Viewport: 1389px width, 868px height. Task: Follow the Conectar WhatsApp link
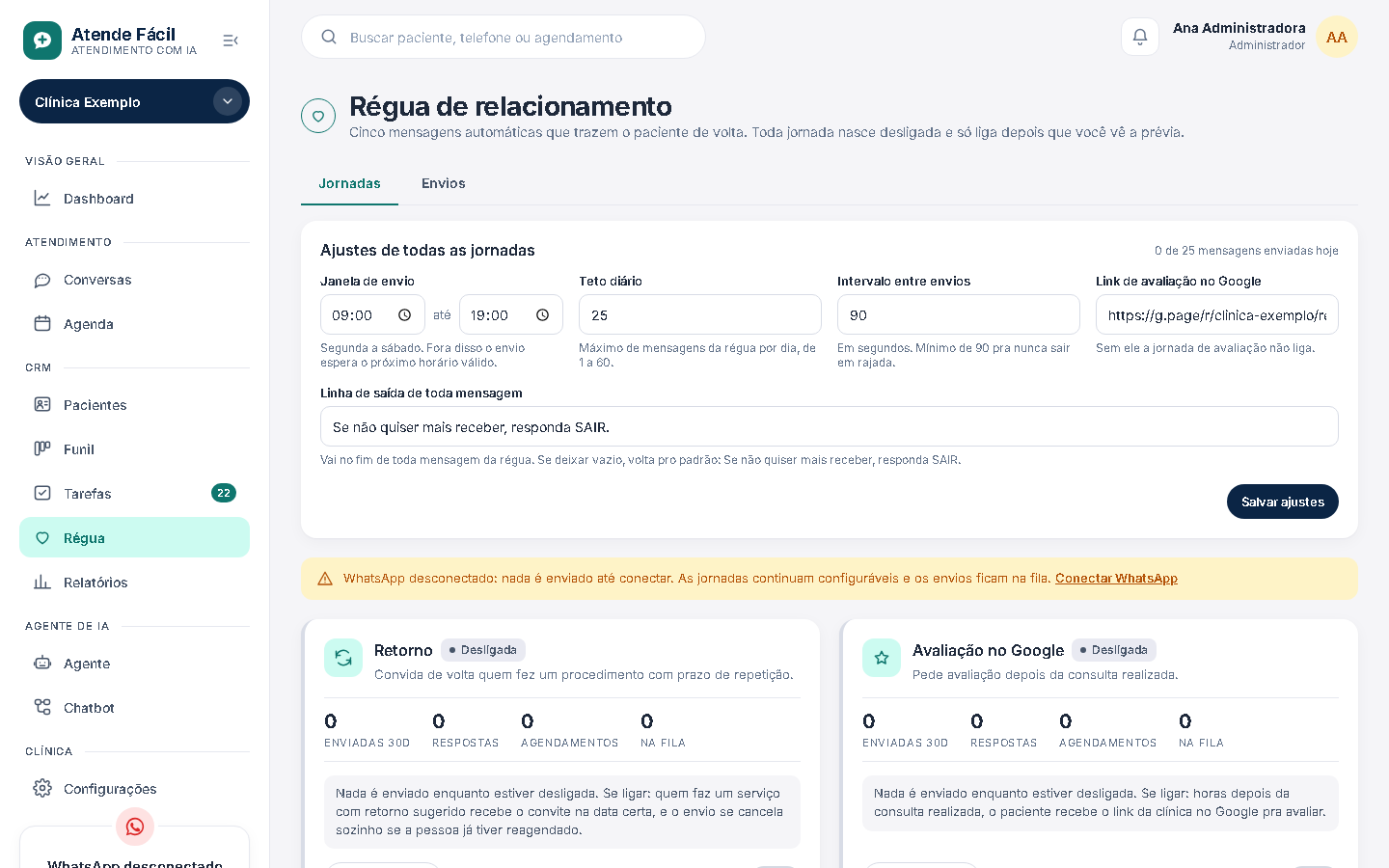tap(1116, 579)
